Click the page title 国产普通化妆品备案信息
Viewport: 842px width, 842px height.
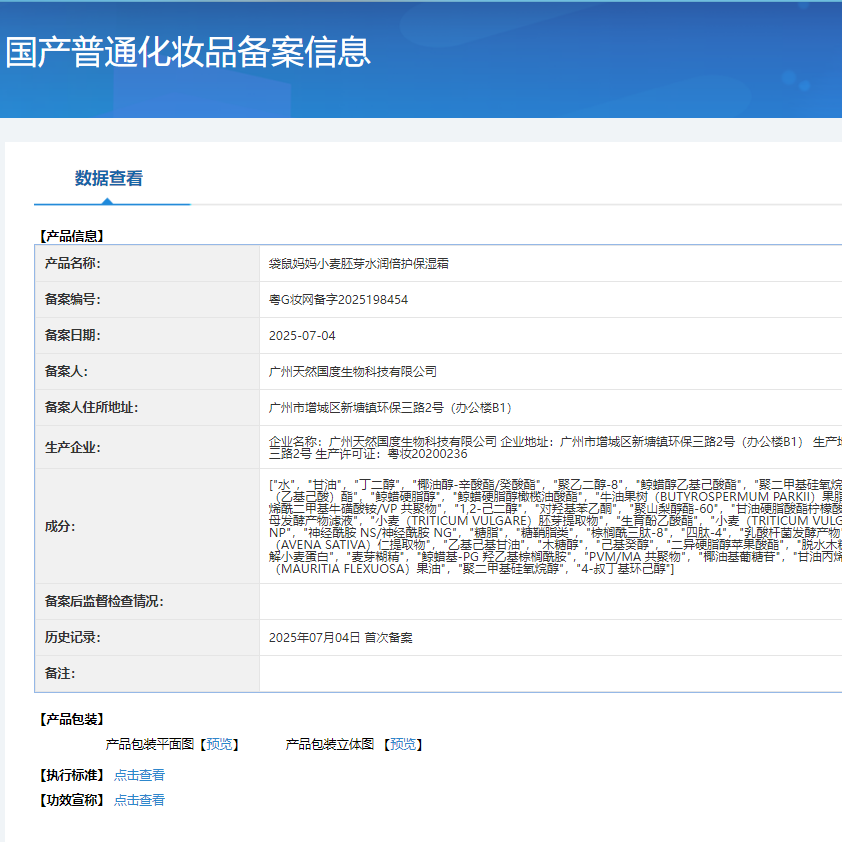[x=188, y=52]
